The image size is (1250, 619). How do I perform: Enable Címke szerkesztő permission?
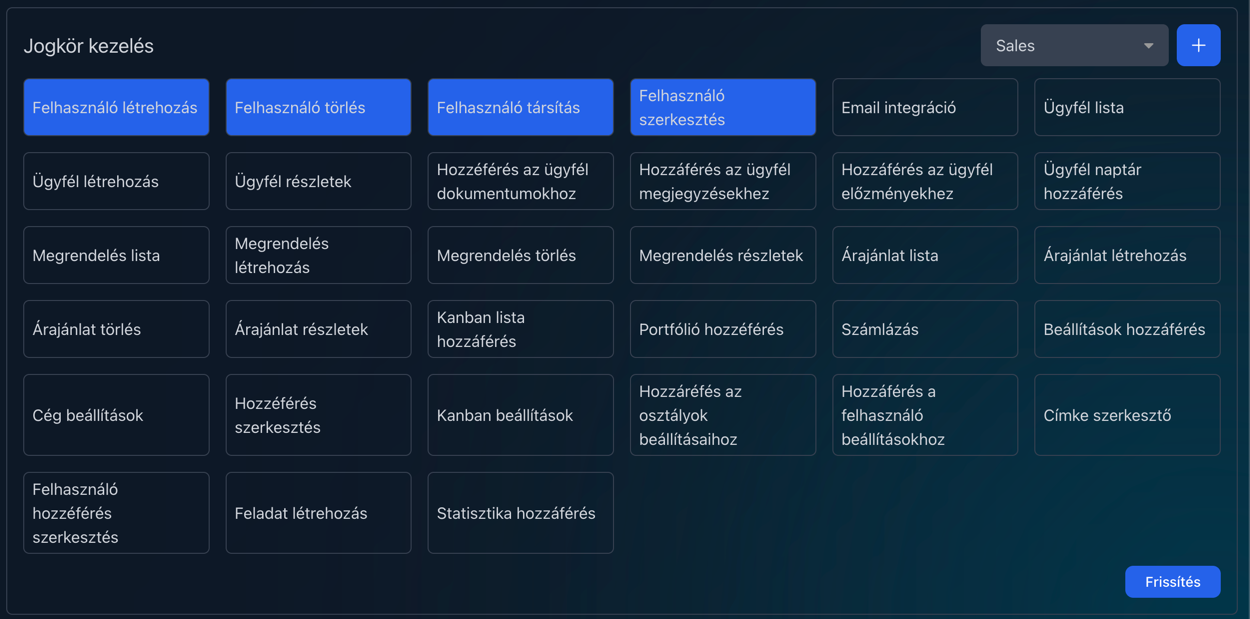(x=1127, y=415)
